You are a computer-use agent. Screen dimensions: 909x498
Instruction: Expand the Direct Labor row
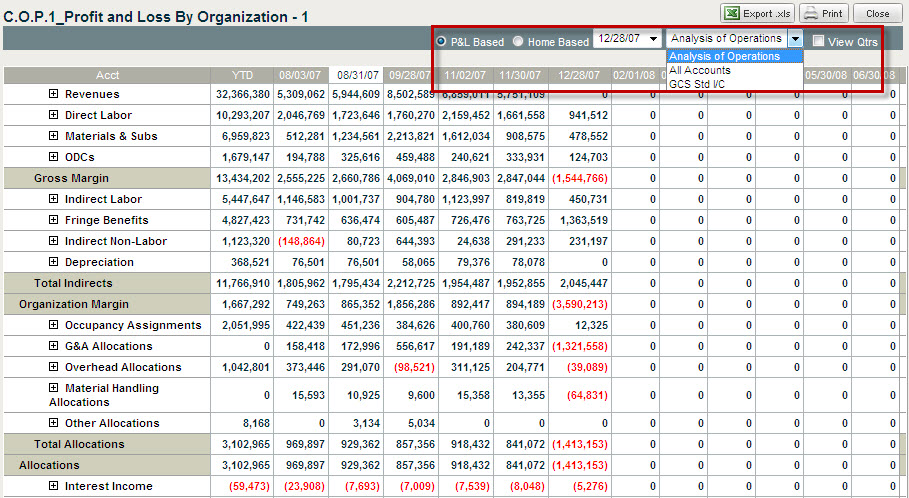click(54, 115)
